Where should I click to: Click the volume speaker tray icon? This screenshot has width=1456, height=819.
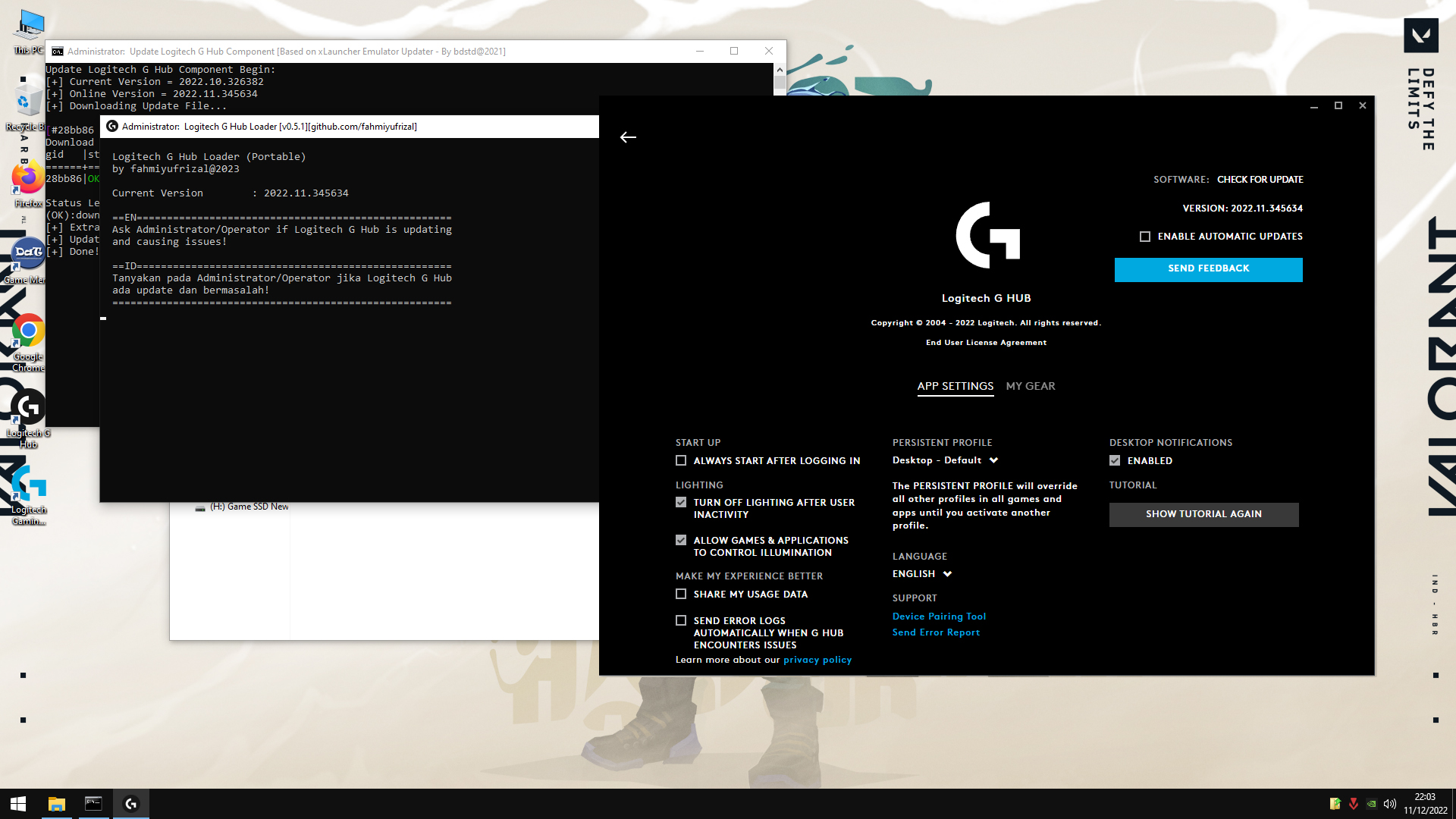pos(1389,804)
